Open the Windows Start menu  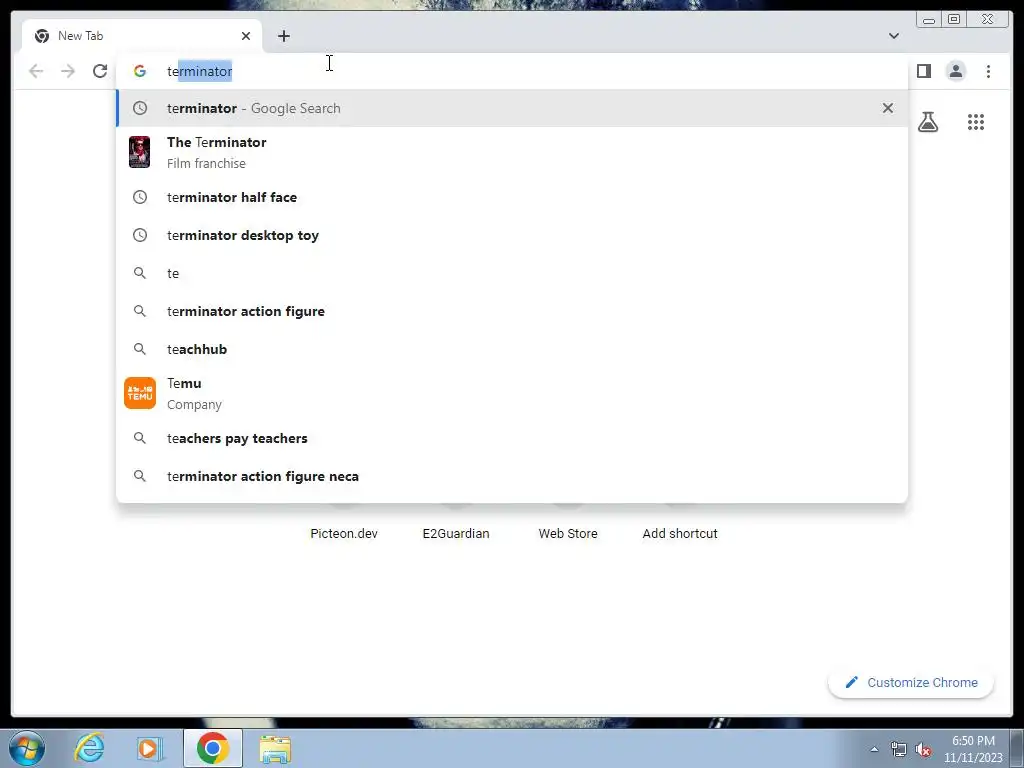[27, 748]
